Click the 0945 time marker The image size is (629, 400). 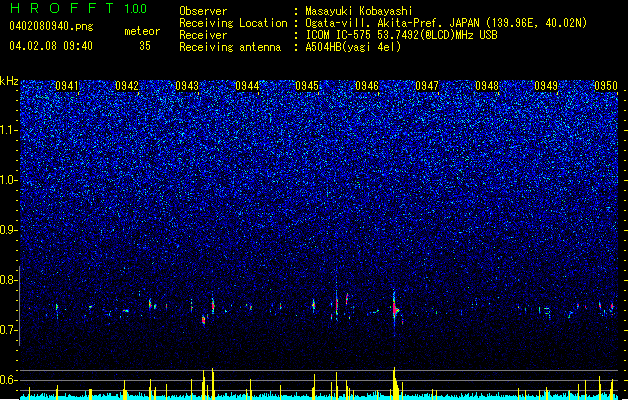(307, 86)
